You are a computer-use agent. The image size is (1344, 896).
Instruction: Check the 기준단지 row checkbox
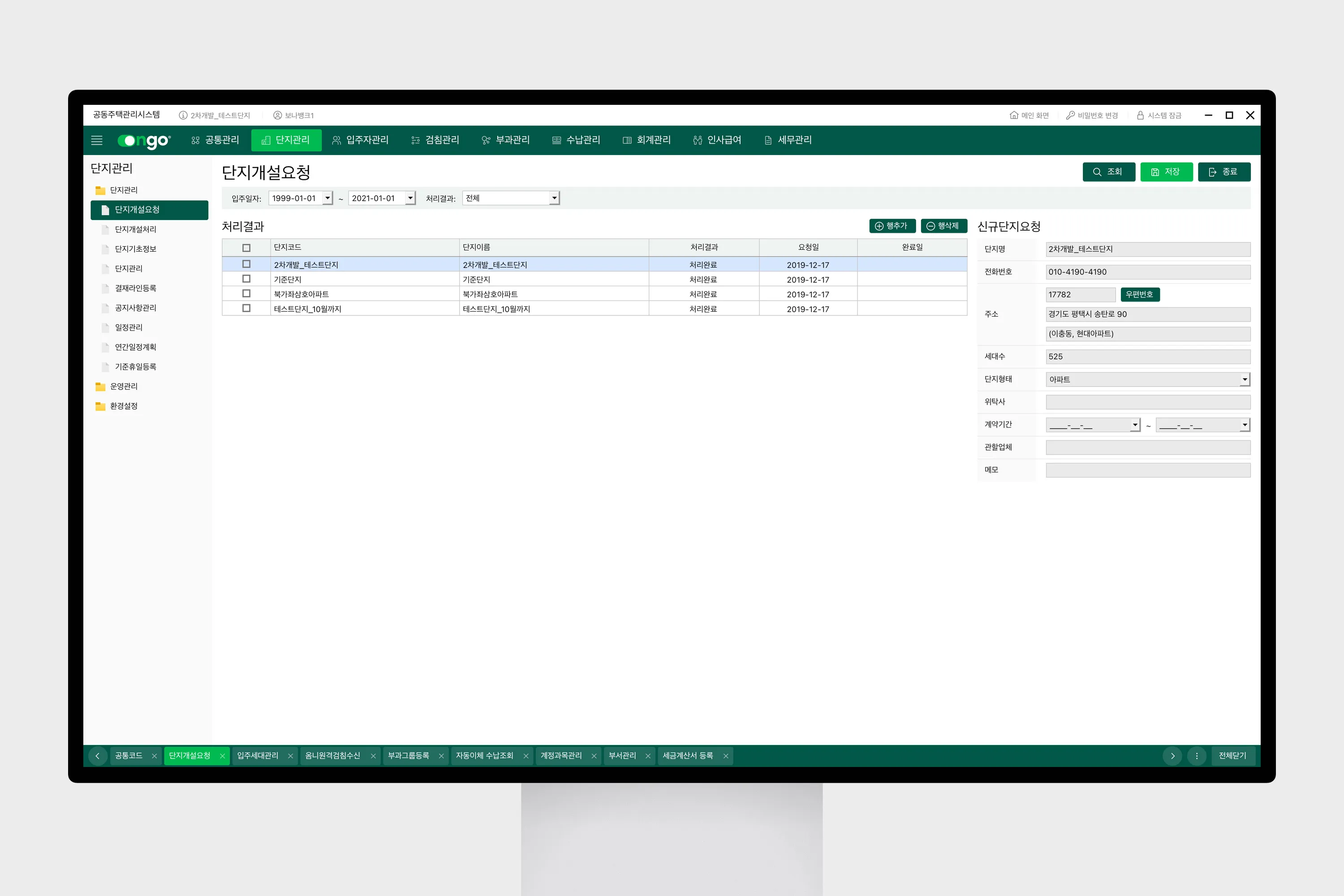click(246, 279)
